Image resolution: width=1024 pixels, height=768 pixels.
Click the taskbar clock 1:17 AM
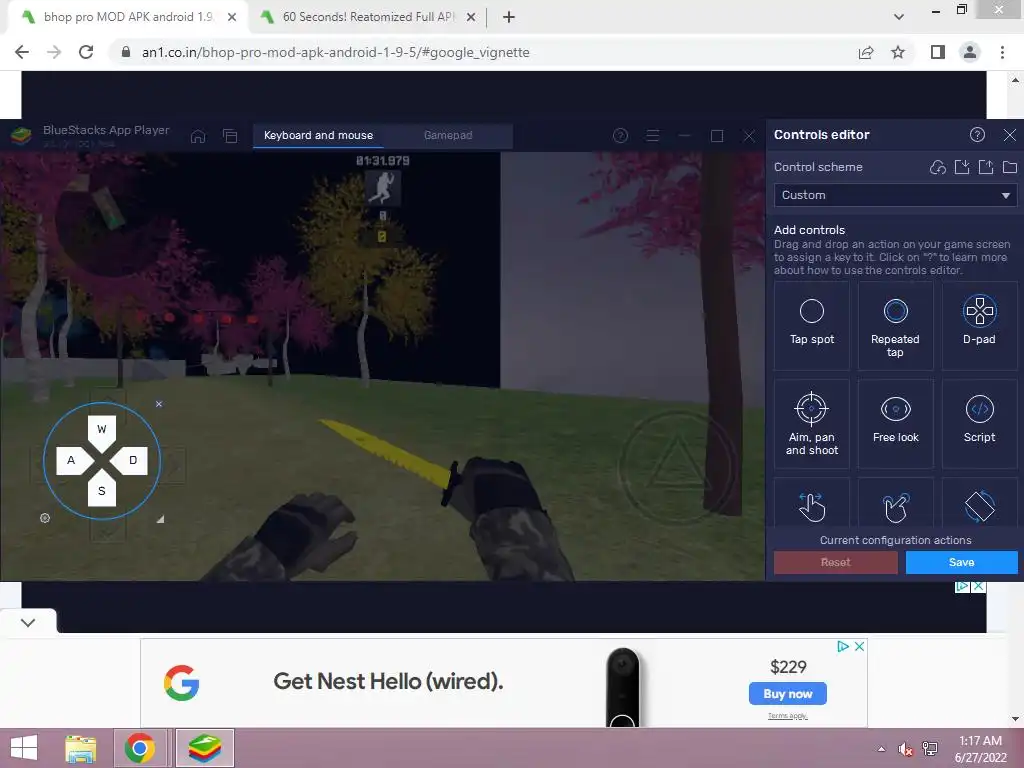coord(980,741)
